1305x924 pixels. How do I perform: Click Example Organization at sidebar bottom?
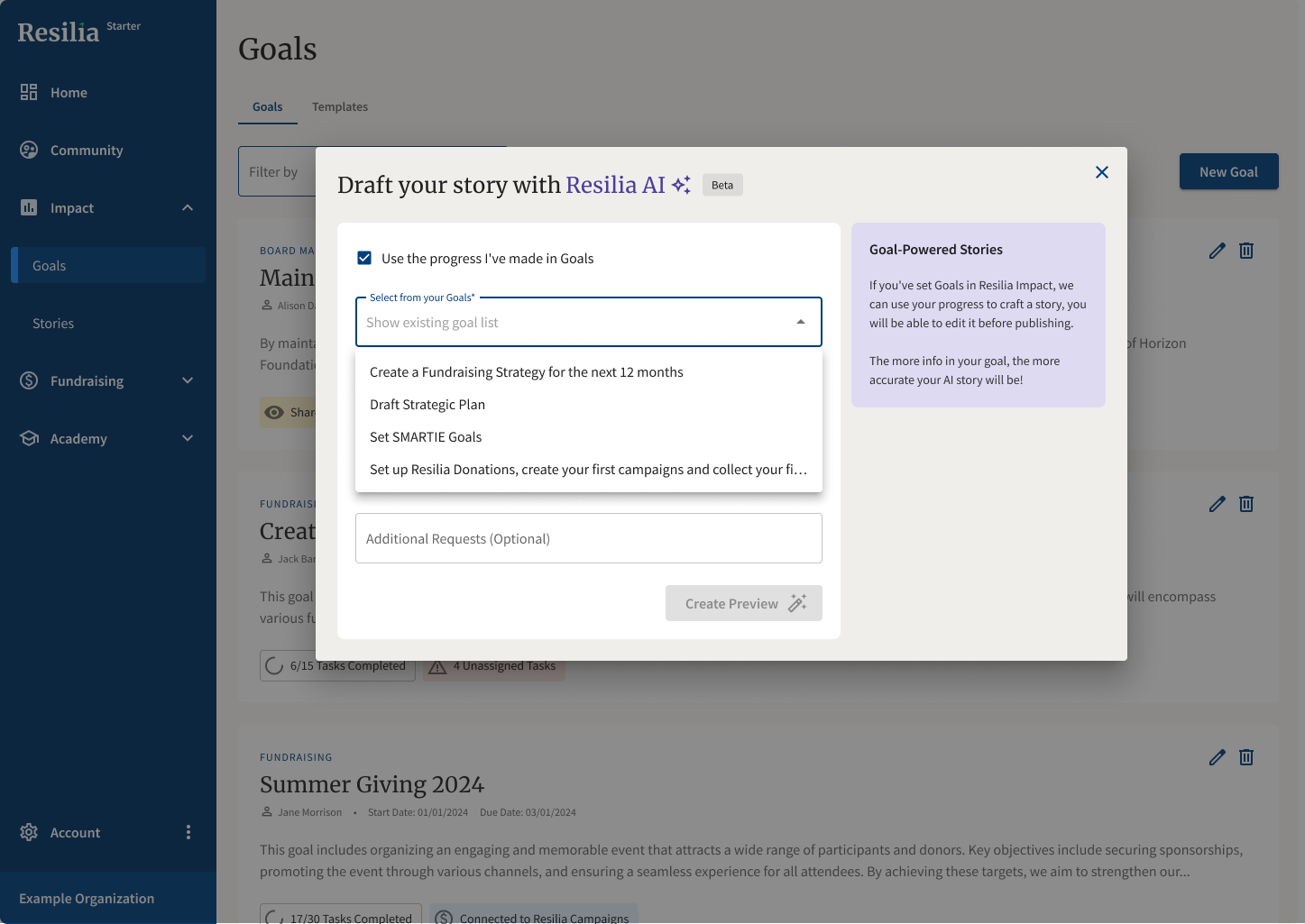87,898
